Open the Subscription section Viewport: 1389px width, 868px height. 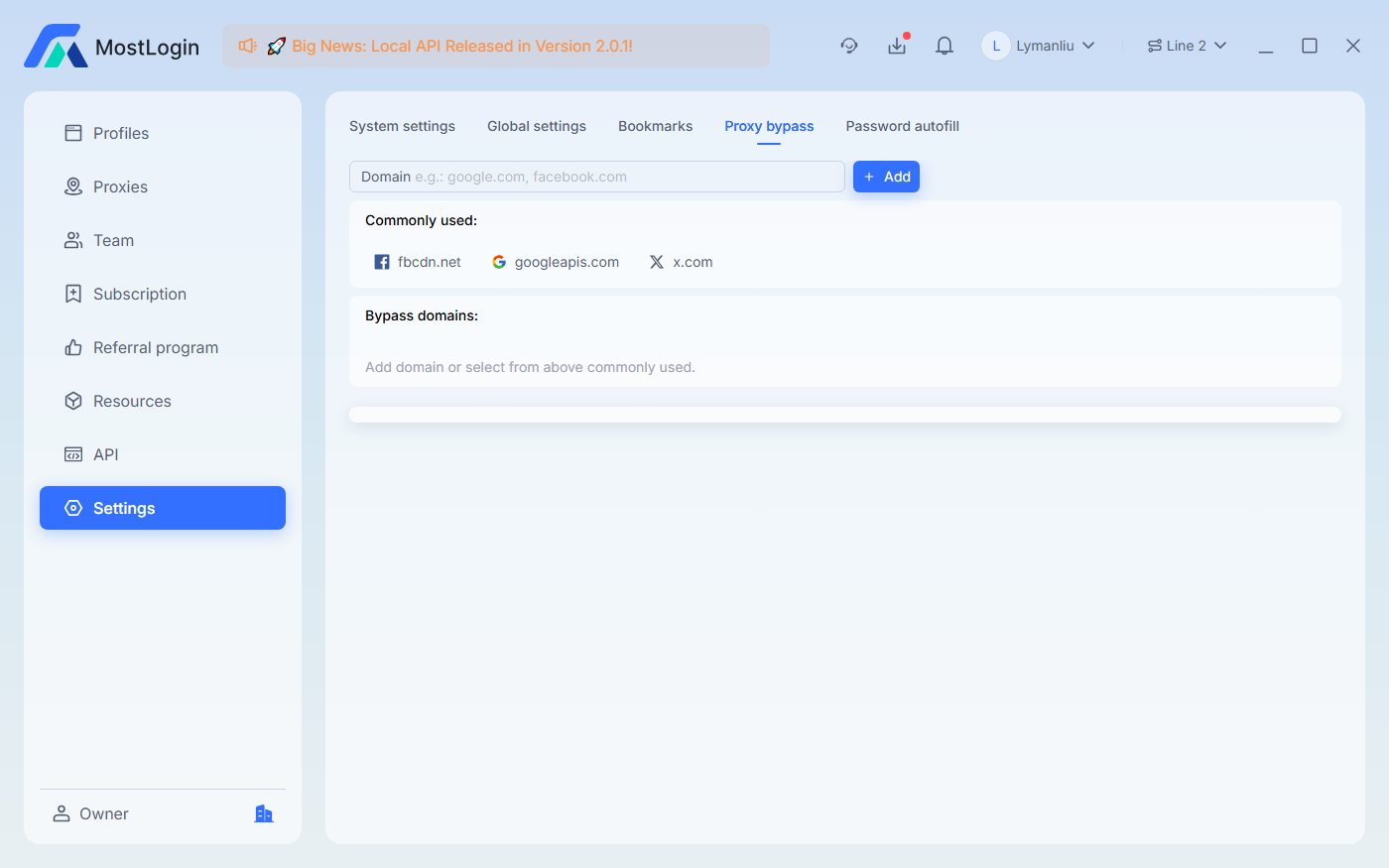(x=163, y=294)
